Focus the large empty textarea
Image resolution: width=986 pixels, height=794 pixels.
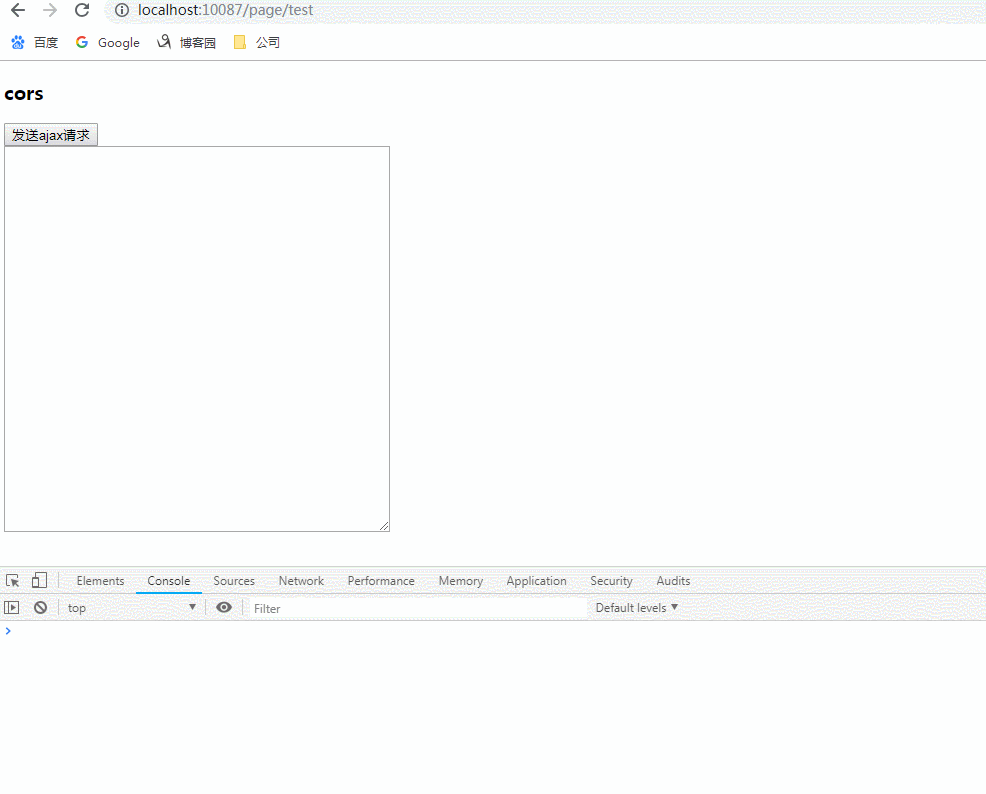tap(197, 339)
